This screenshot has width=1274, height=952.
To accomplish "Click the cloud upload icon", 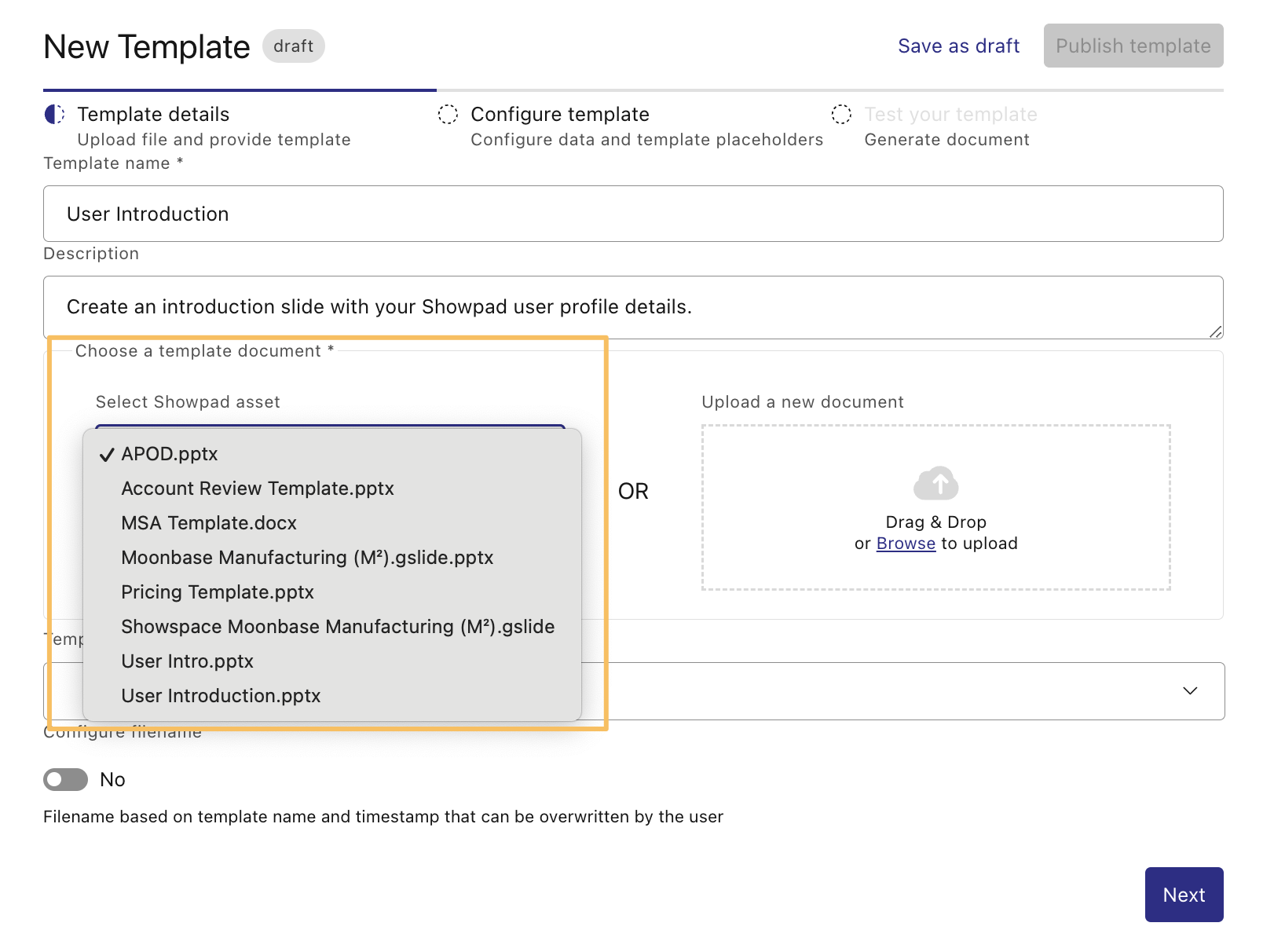I will point(935,483).
